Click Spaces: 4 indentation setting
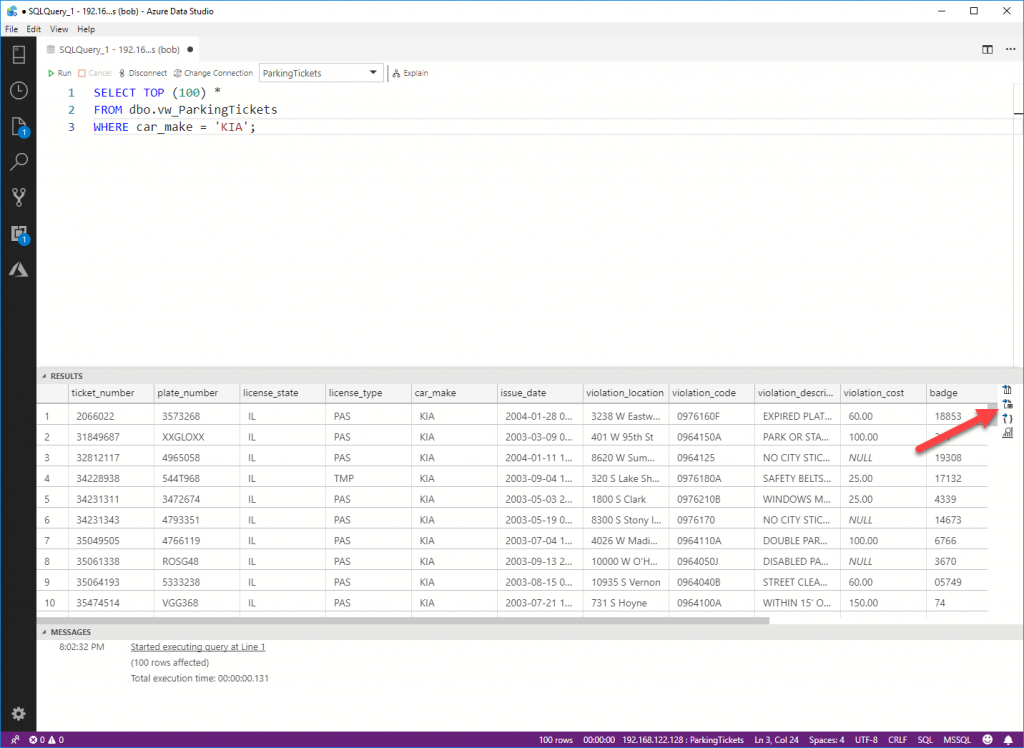 [x=827, y=740]
